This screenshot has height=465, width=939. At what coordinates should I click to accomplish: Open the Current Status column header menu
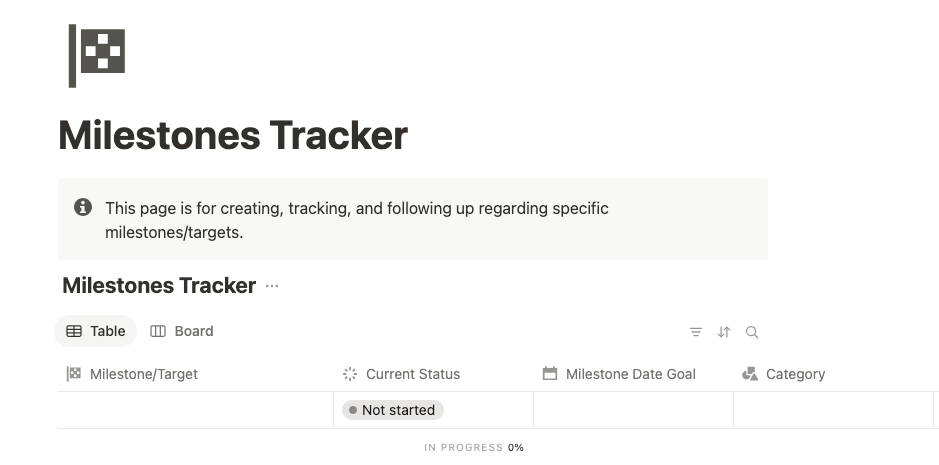[x=412, y=374]
